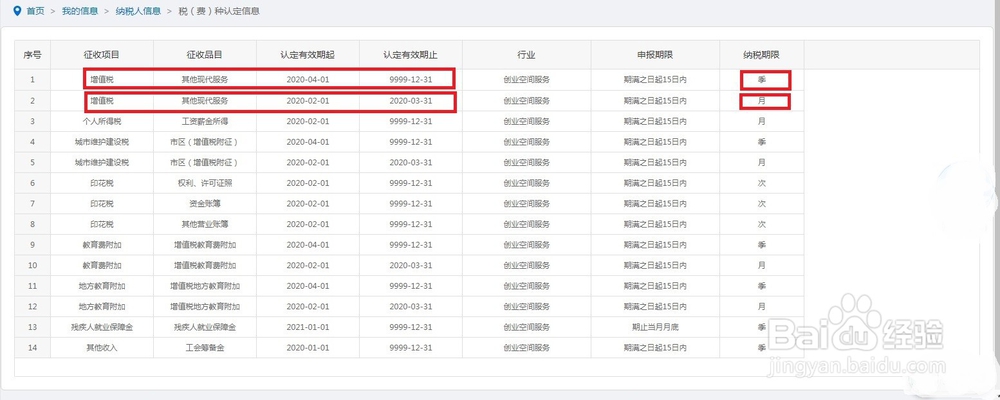Click the 申报期限 column header
The height and width of the screenshot is (400, 1000).
(655, 55)
